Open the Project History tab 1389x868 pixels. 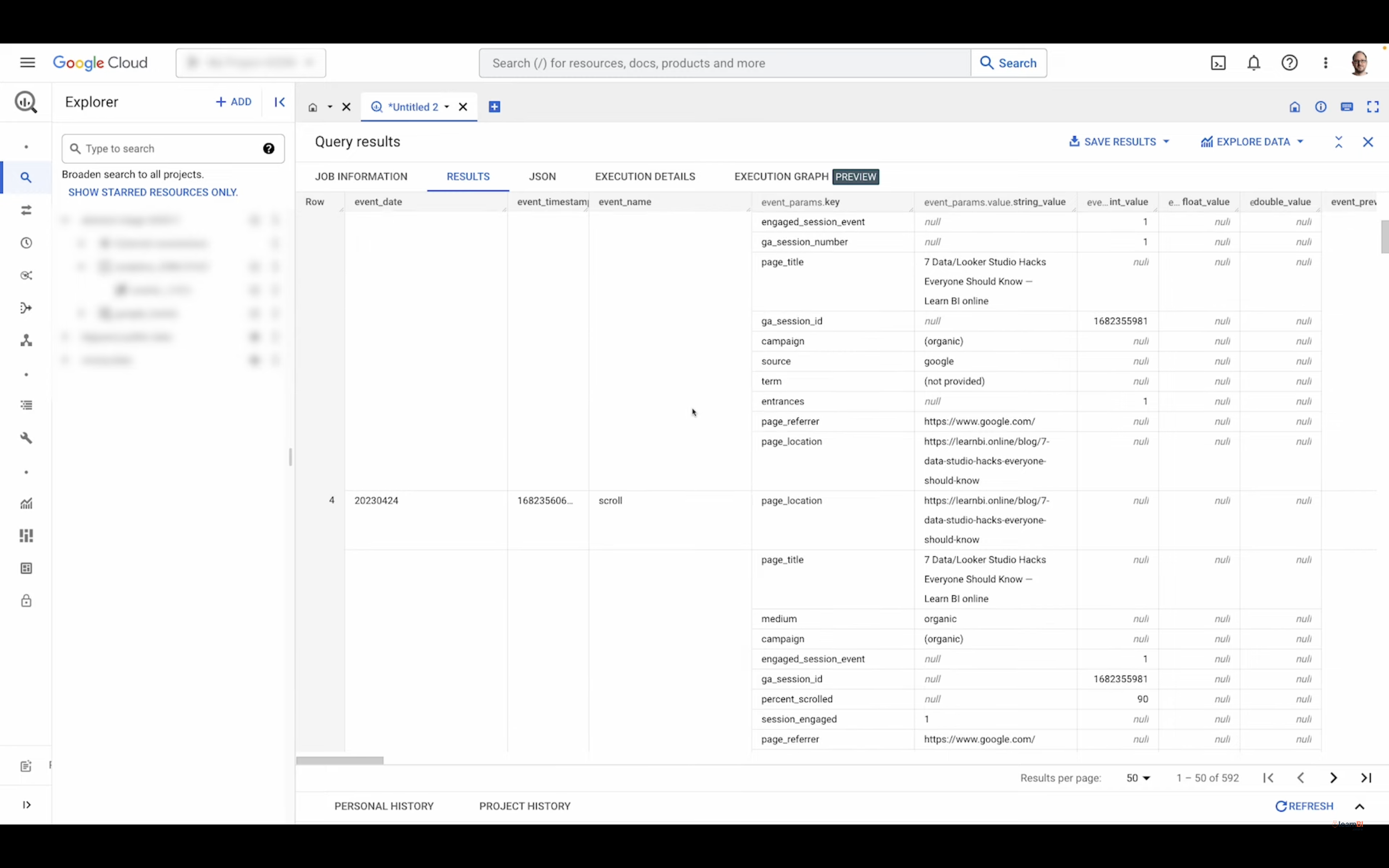[x=524, y=805]
